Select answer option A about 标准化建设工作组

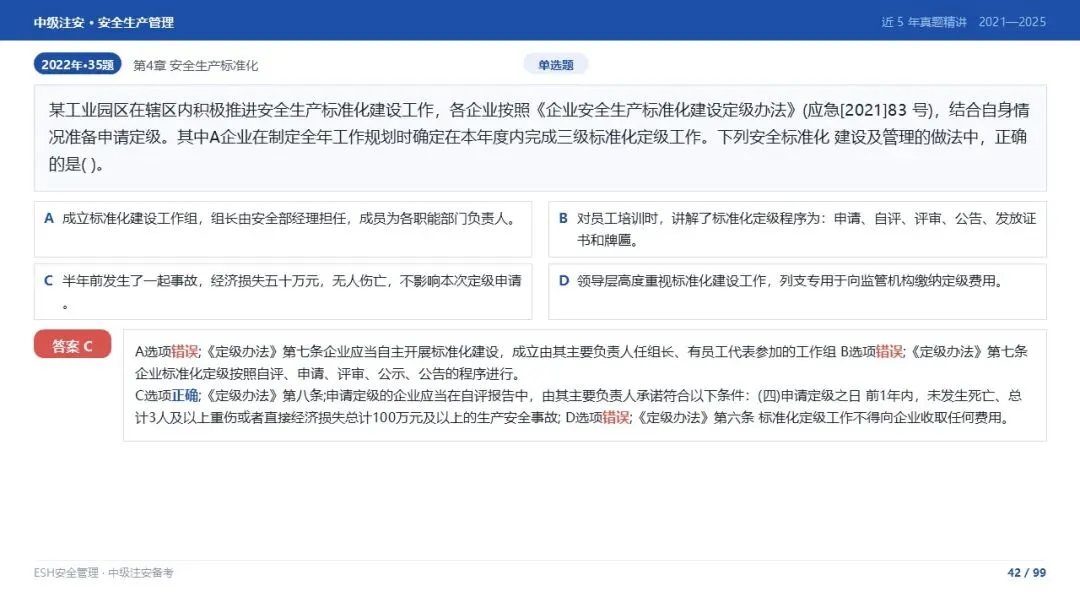282,229
